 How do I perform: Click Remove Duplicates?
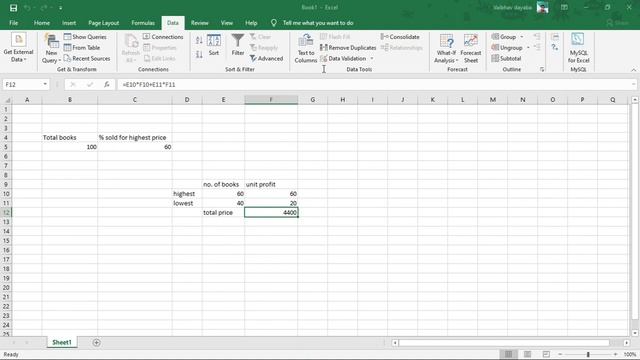coord(348,48)
